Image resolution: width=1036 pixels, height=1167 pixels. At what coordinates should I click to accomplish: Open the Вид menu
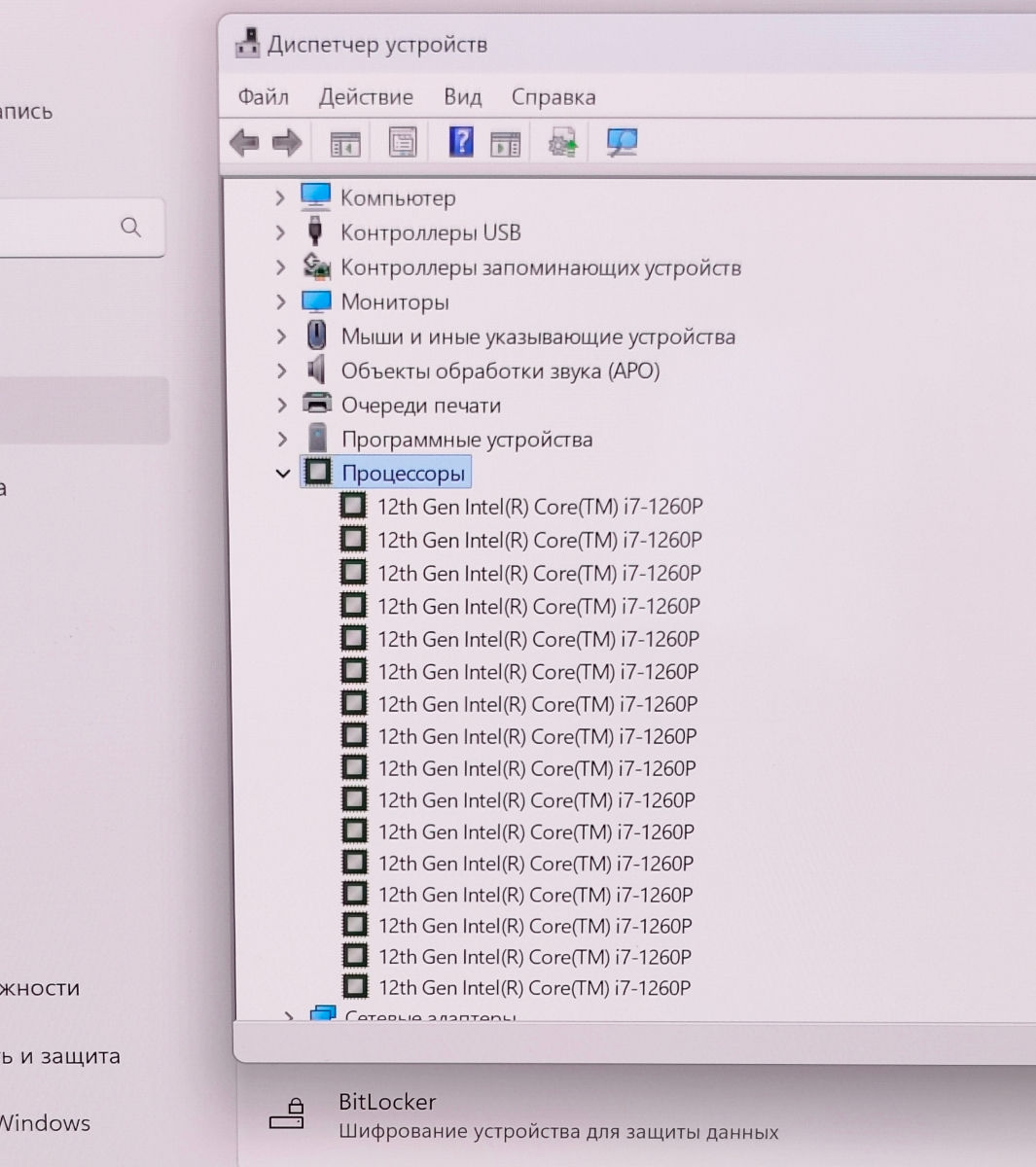pyautogui.click(x=463, y=97)
